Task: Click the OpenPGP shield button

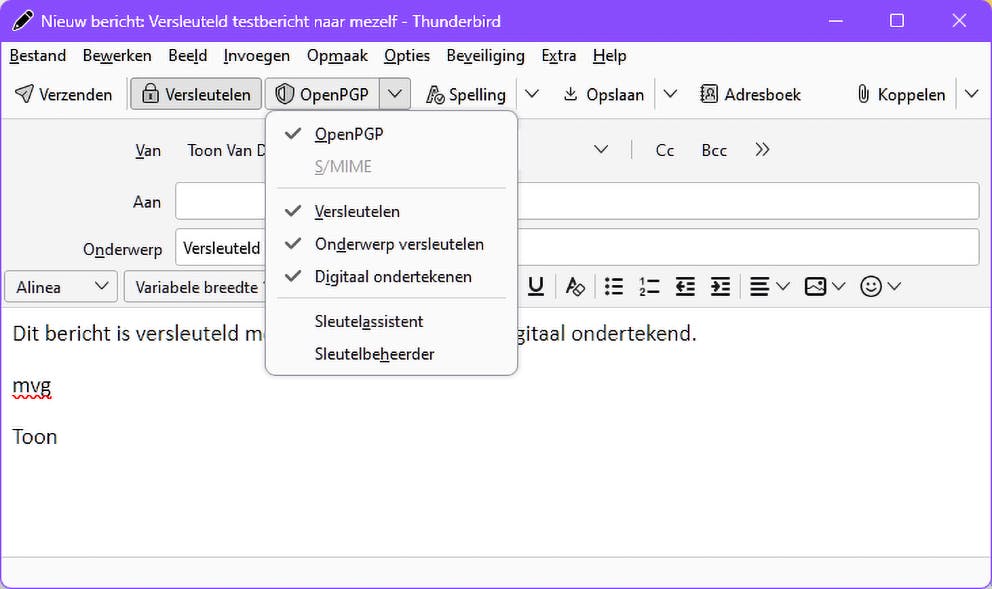Action: pos(322,94)
